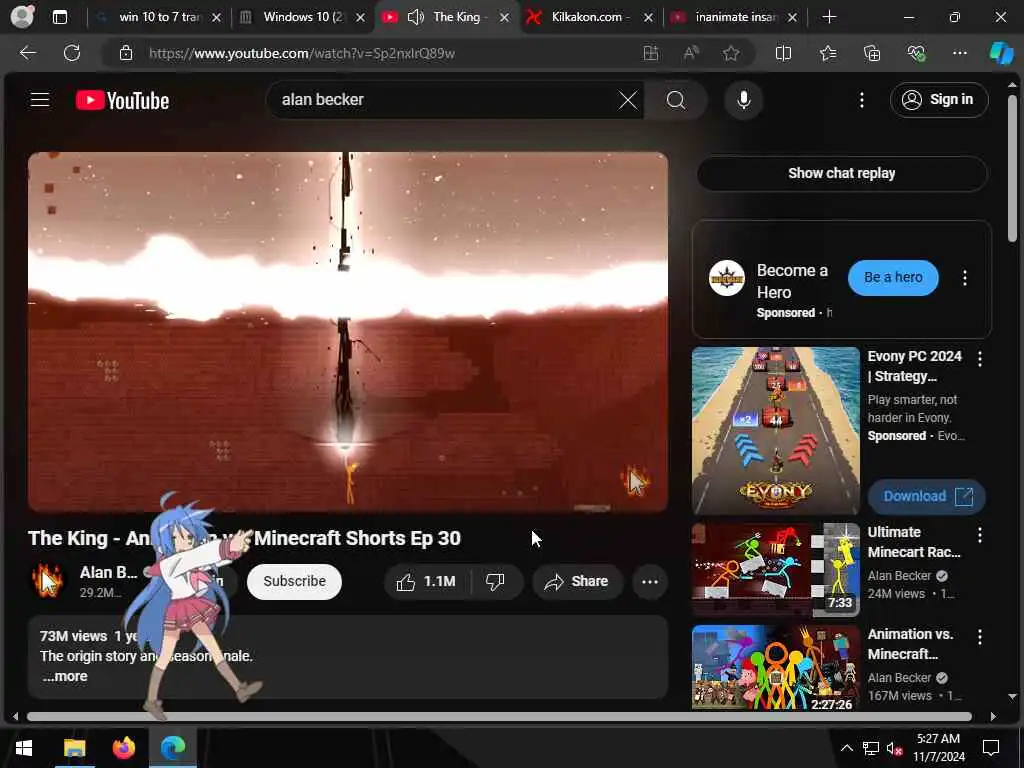Open the Evony PC 2024 ad thumbnail
The image size is (1024, 768).
[776, 430]
